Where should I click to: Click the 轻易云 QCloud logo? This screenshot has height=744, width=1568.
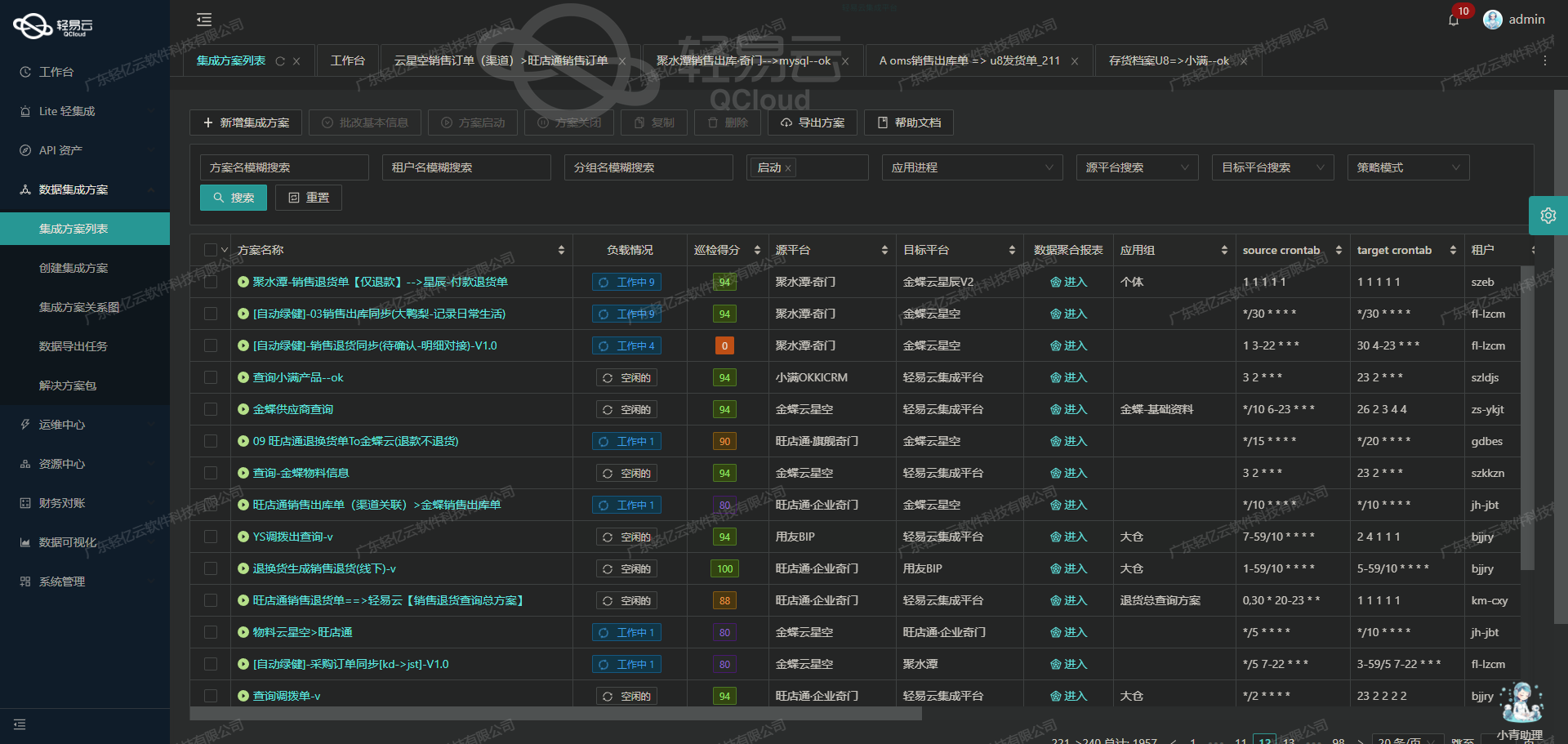coord(53,26)
